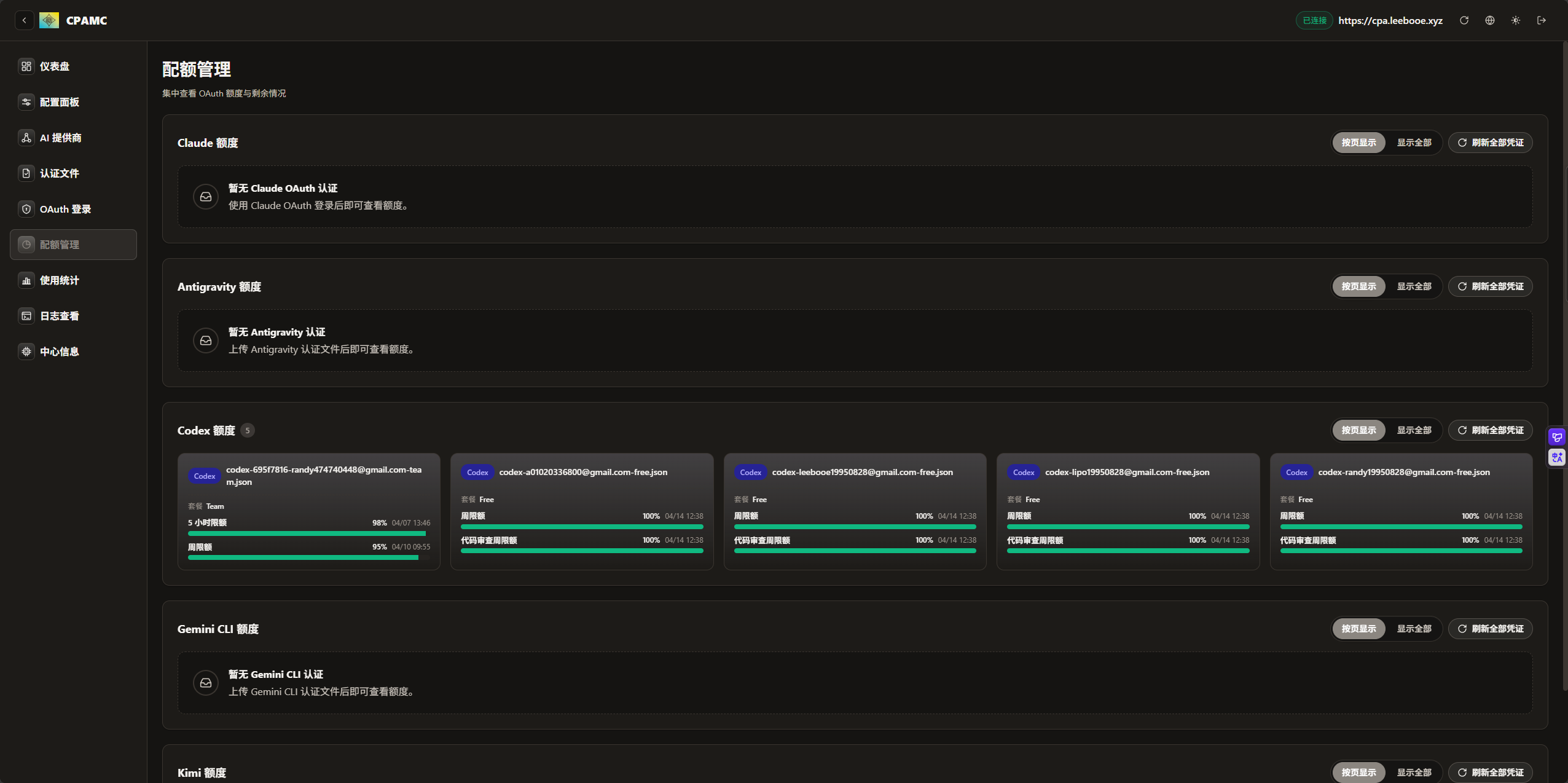Click 刷新全部凭证 for Antigravity 额度

[1490, 286]
